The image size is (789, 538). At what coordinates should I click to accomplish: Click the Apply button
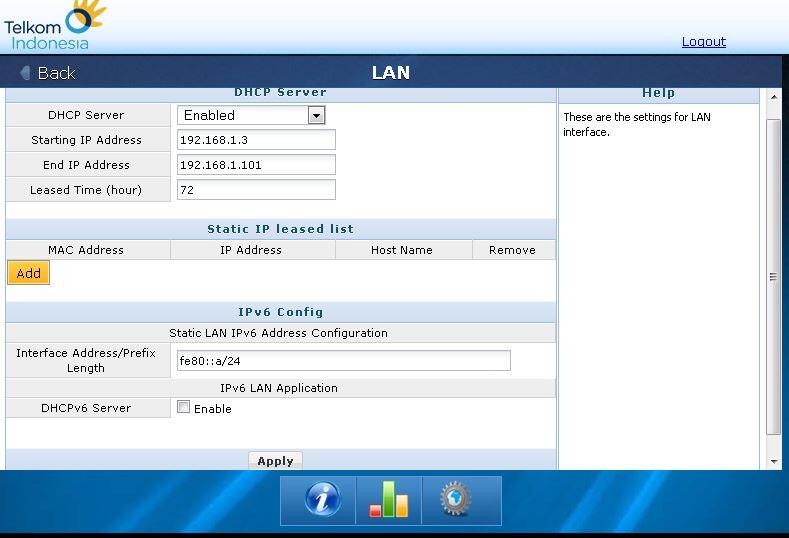(x=275, y=460)
